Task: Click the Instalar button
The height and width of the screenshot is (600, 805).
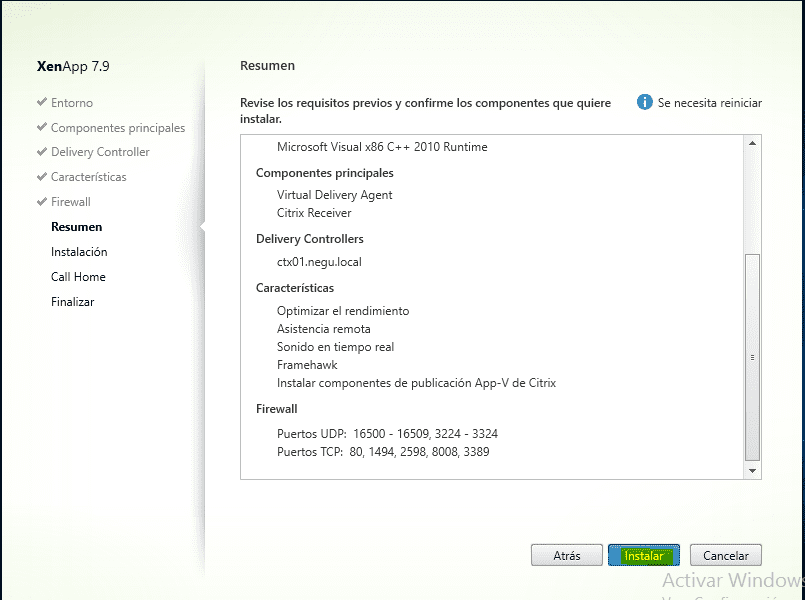Action: click(643, 555)
